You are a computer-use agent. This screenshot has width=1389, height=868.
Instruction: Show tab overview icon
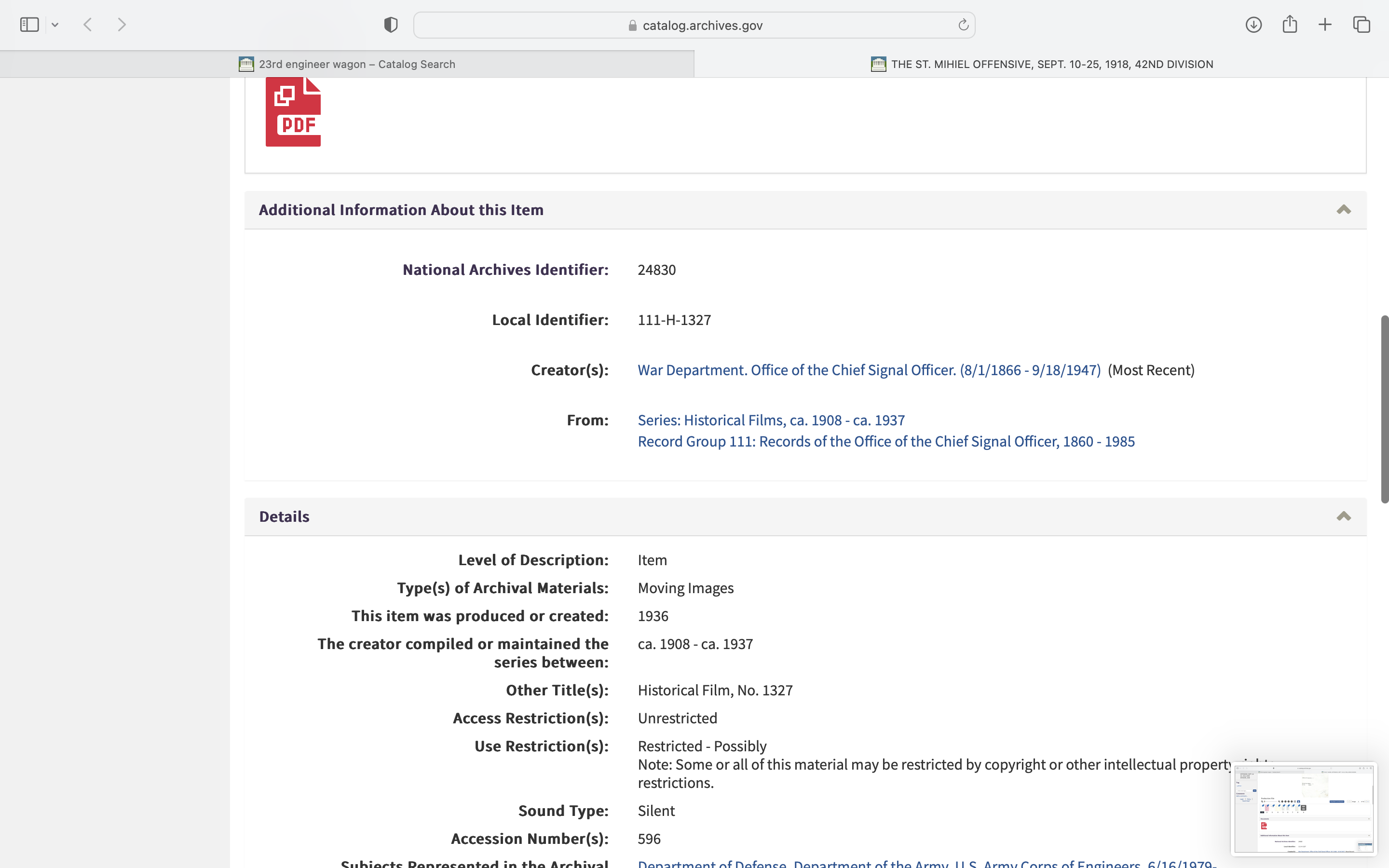click(1362, 25)
